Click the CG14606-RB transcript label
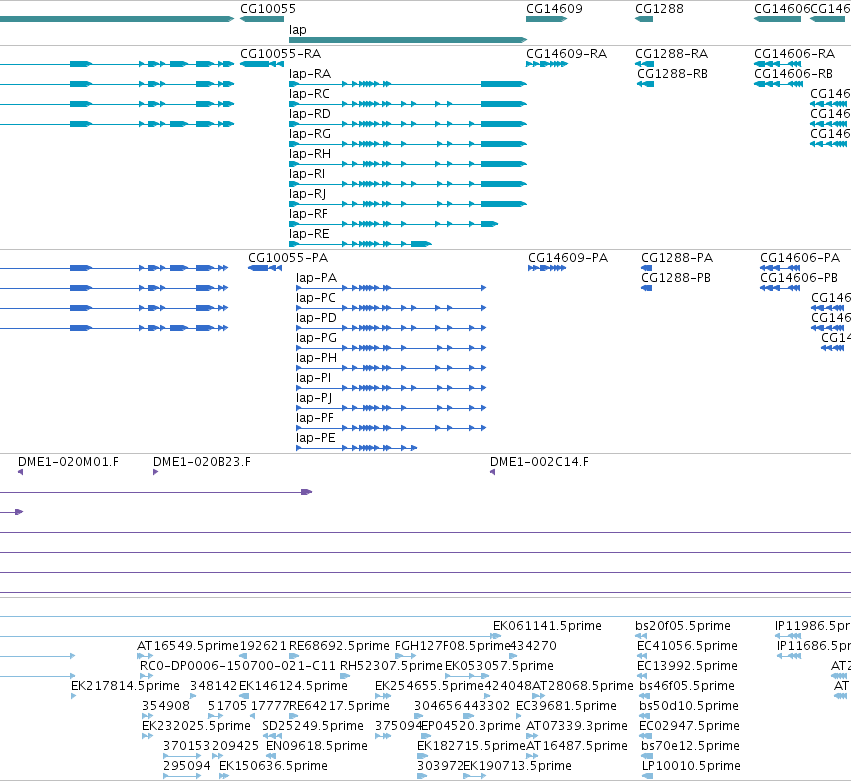Image resolution: width=851 pixels, height=781 pixels. [x=793, y=74]
